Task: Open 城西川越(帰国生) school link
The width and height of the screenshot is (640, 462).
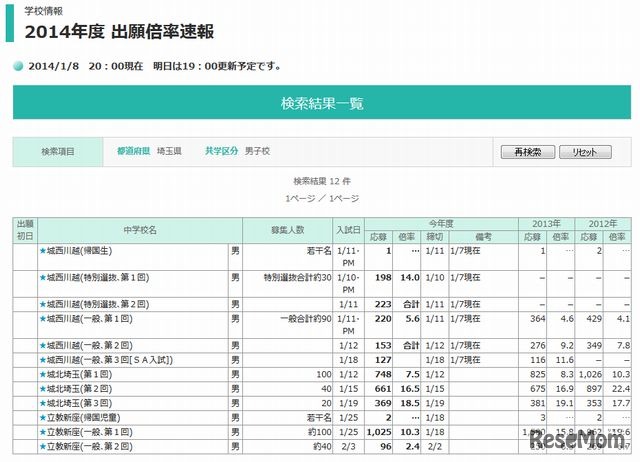Action: [79, 251]
